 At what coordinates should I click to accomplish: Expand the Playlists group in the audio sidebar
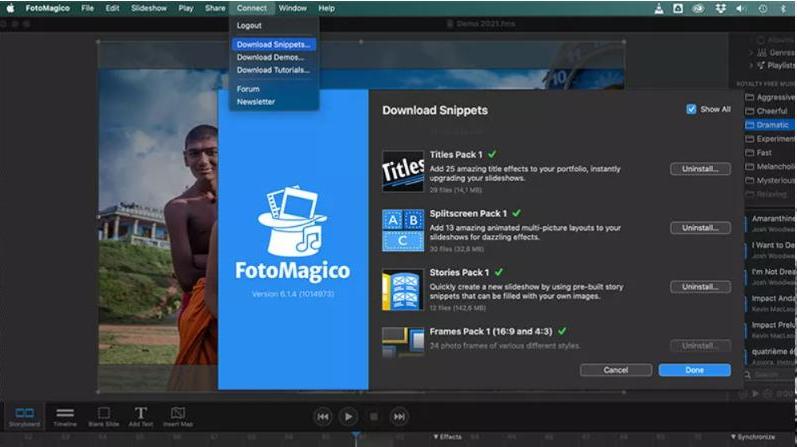pos(751,65)
